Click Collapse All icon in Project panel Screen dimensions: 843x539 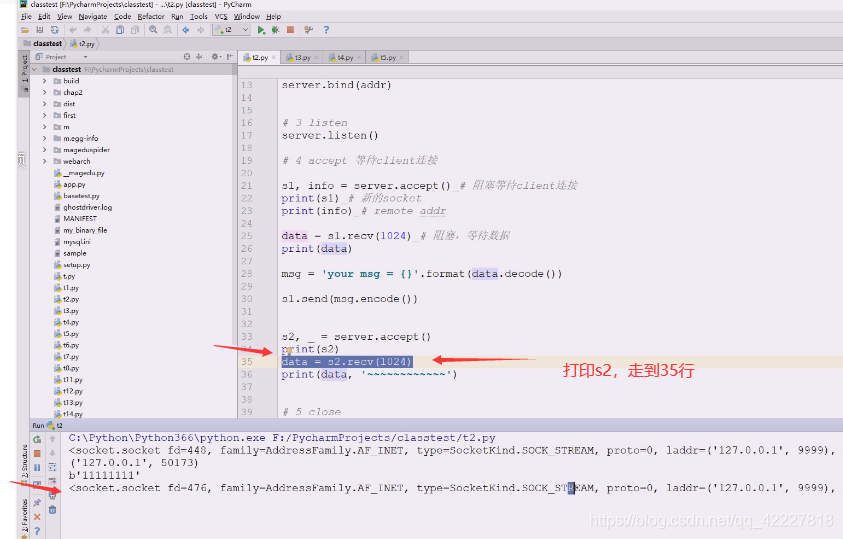tap(199, 56)
